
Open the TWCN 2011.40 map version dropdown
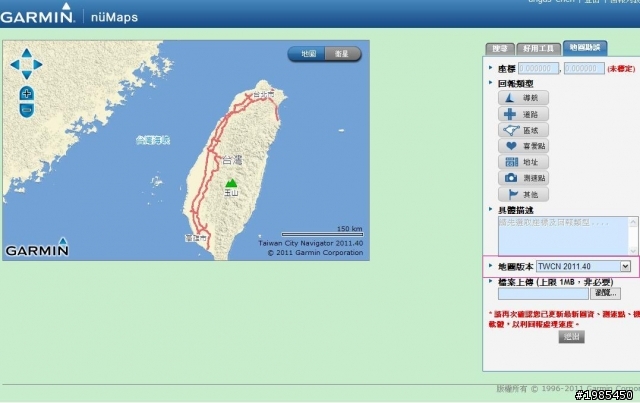[x=584, y=267]
